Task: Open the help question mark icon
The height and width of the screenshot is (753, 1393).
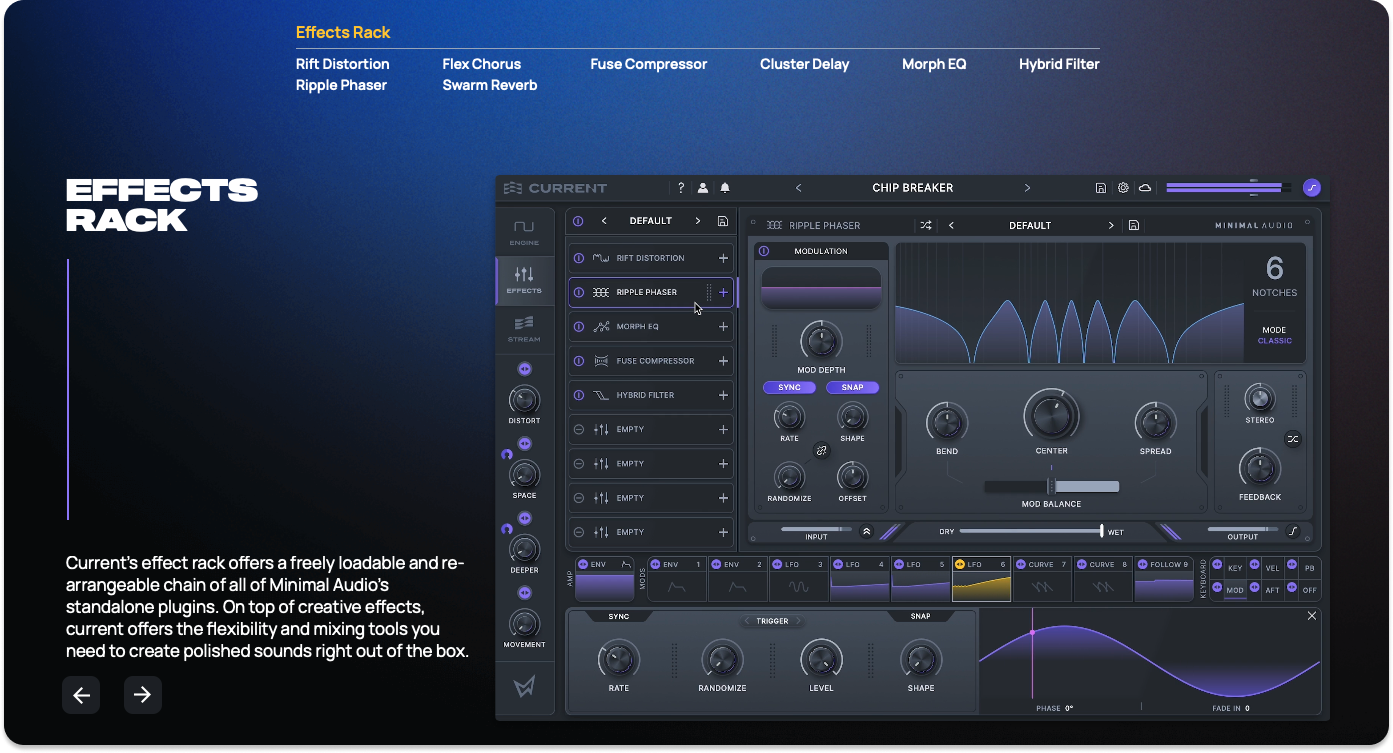Action: click(681, 188)
